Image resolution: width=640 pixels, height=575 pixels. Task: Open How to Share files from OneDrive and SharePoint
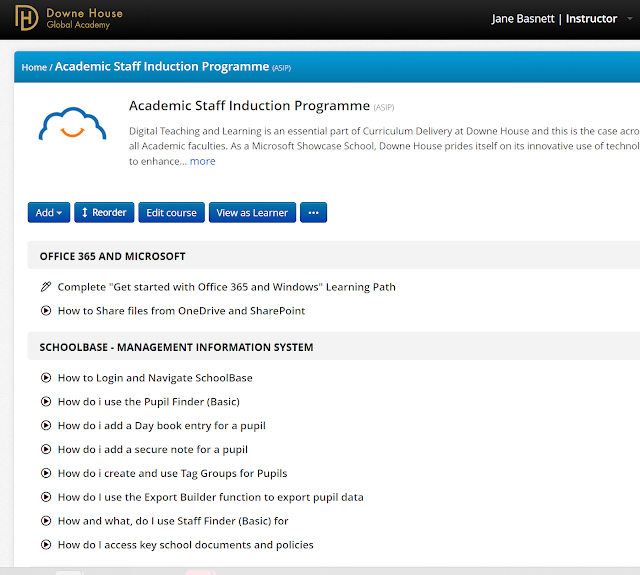click(x=181, y=311)
